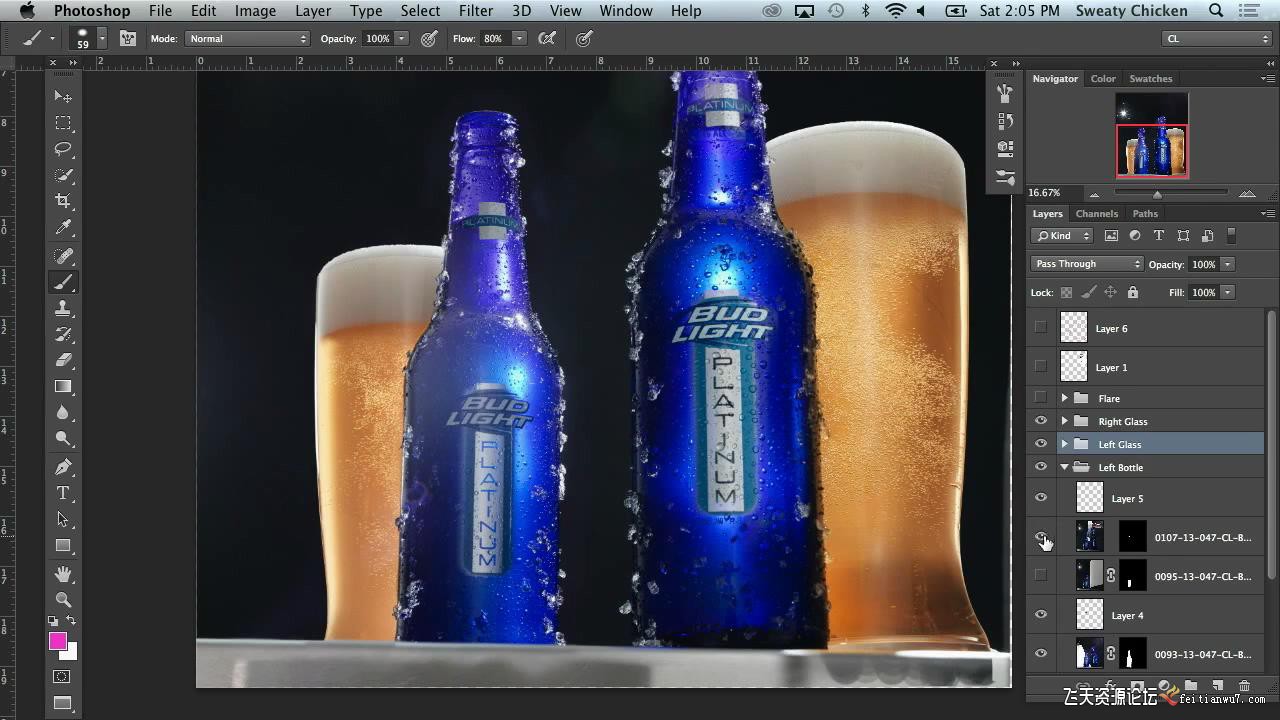This screenshot has height=720, width=1280.
Task: Select the Crop tool
Action: [63, 201]
